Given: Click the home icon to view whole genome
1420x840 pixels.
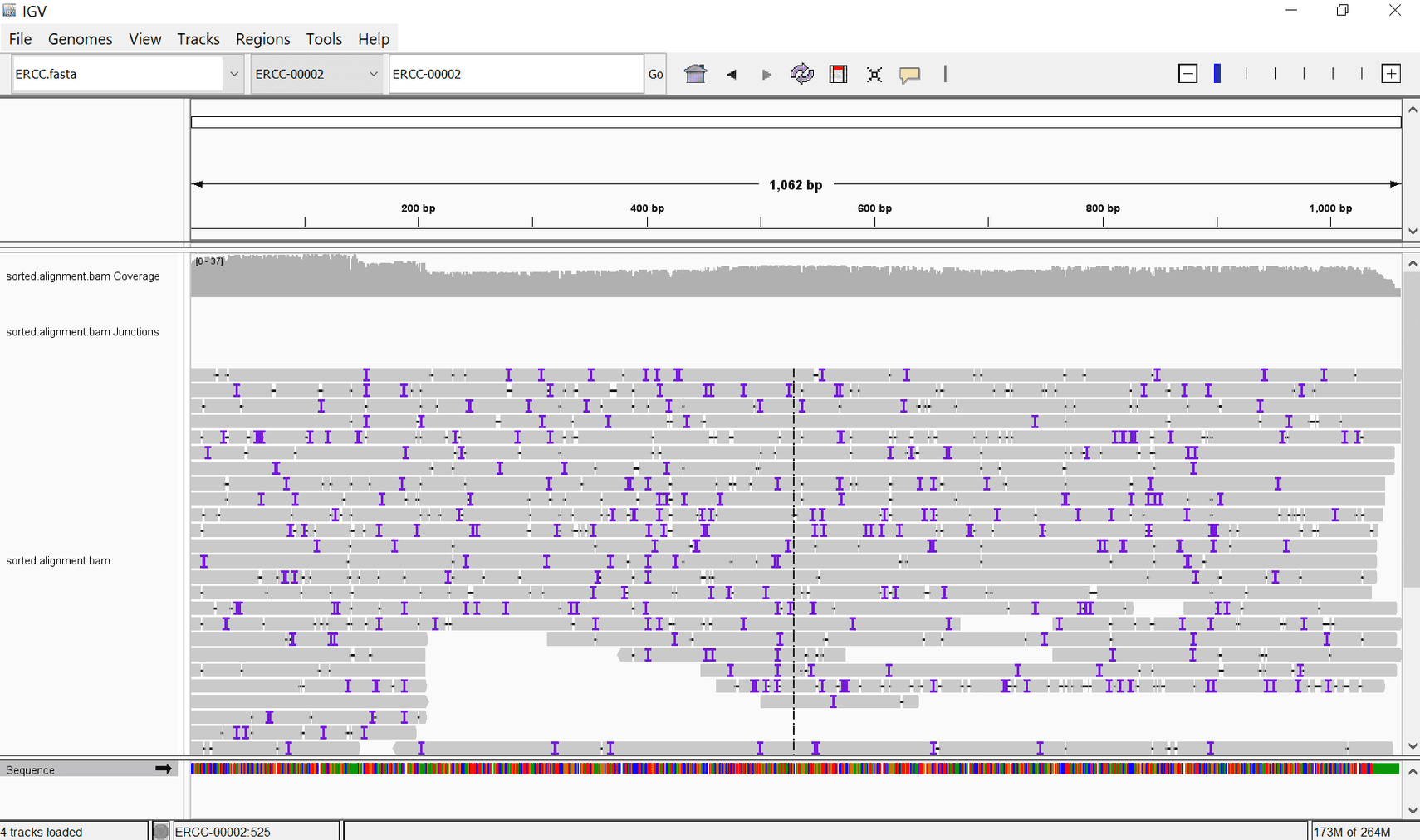Looking at the screenshot, I should (696, 74).
